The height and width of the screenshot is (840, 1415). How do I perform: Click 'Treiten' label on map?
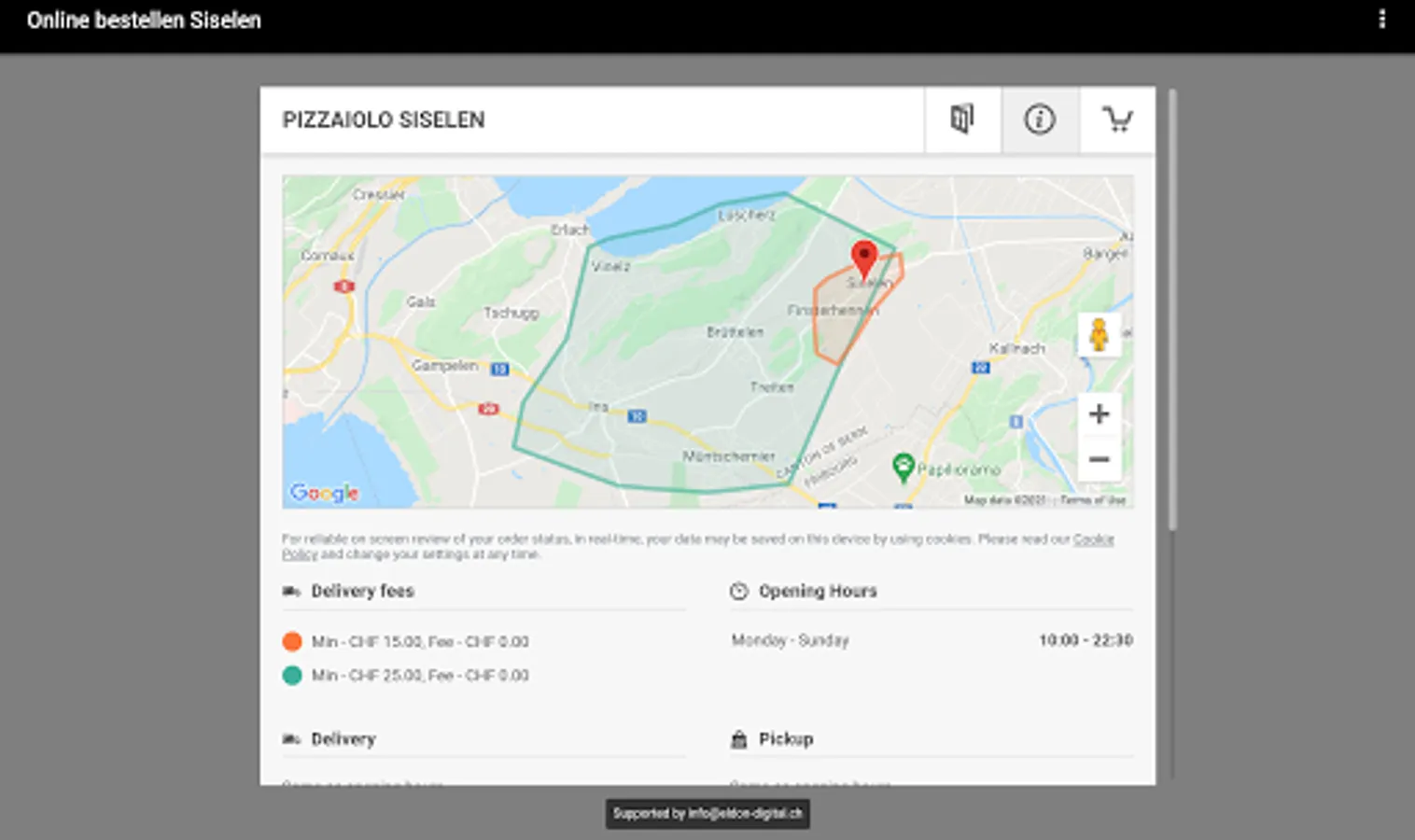tap(772, 386)
